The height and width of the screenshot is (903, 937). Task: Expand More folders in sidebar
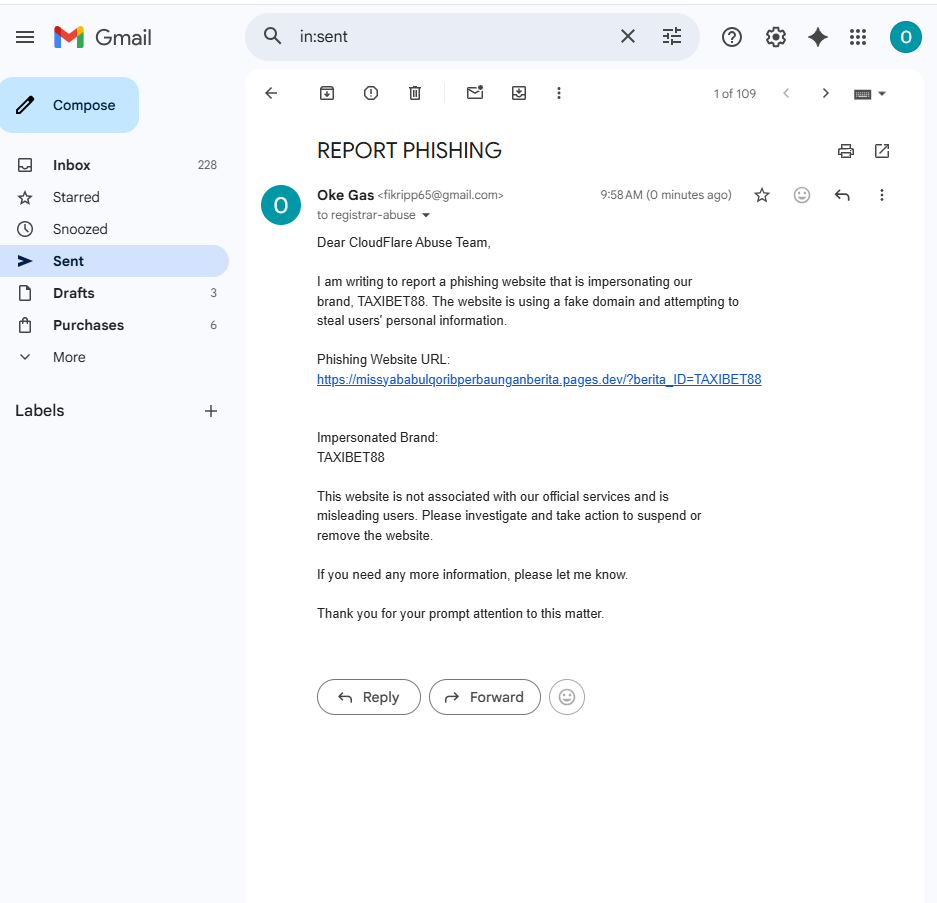tap(114, 357)
